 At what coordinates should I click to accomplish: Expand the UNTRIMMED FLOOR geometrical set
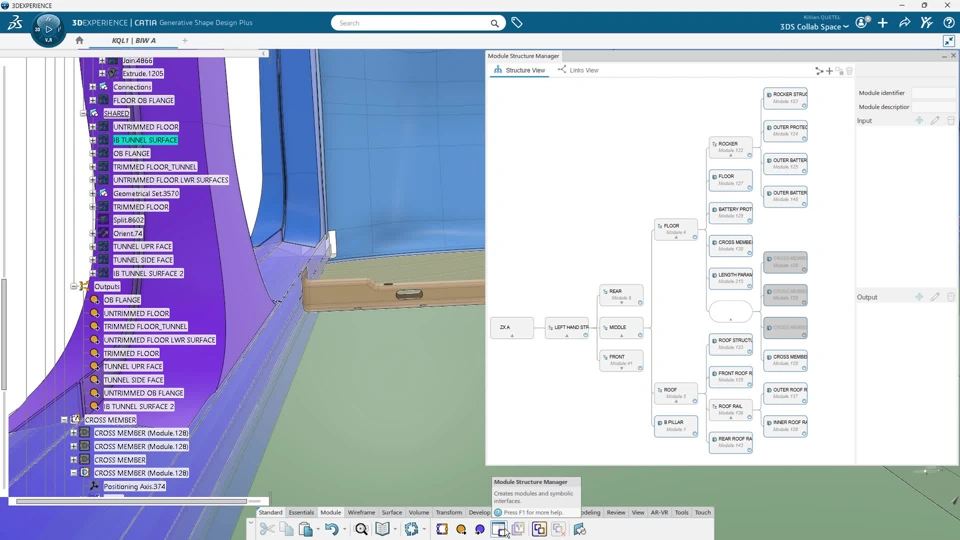pyautogui.click(x=92, y=127)
